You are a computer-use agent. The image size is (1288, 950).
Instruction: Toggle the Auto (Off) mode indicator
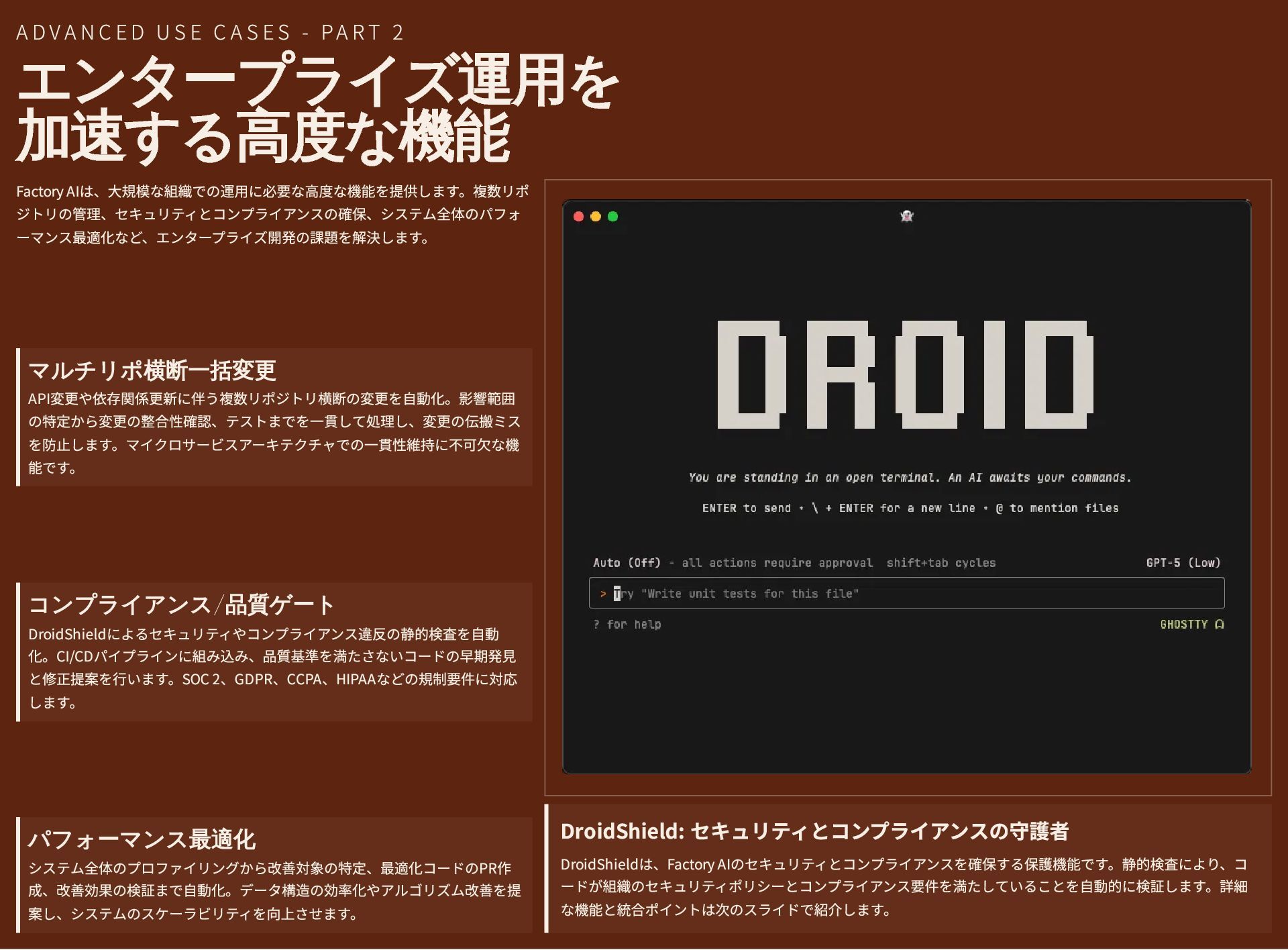click(627, 563)
